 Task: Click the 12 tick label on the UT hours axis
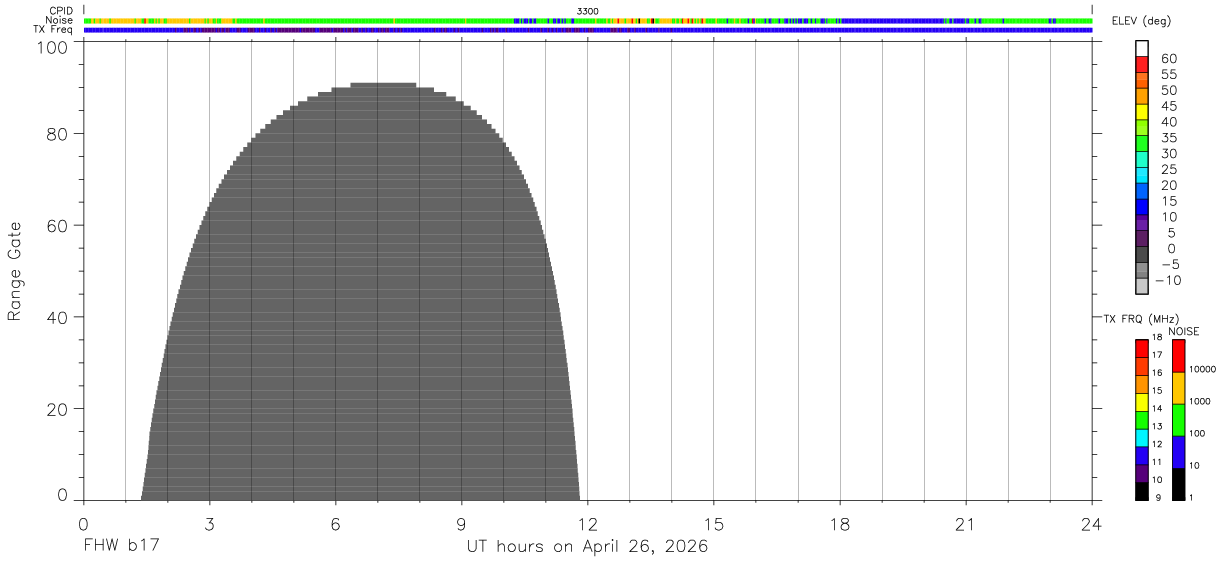[587, 525]
